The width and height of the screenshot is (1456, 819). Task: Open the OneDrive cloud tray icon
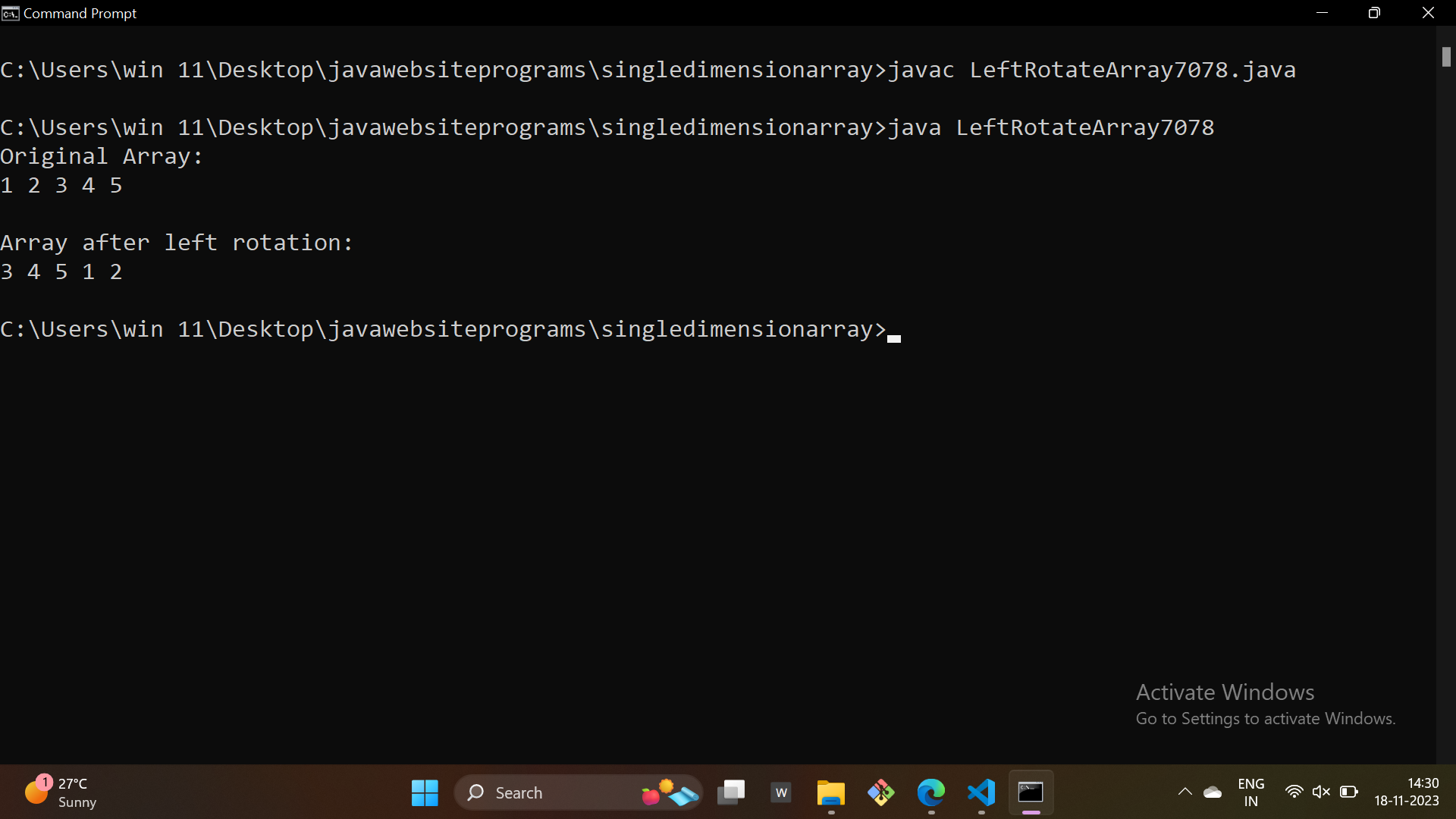point(1213,792)
